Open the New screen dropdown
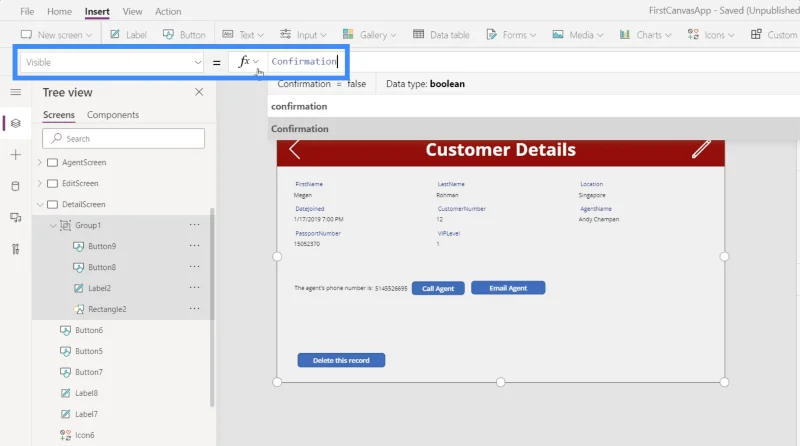The image size is (800, 446). 56,35
